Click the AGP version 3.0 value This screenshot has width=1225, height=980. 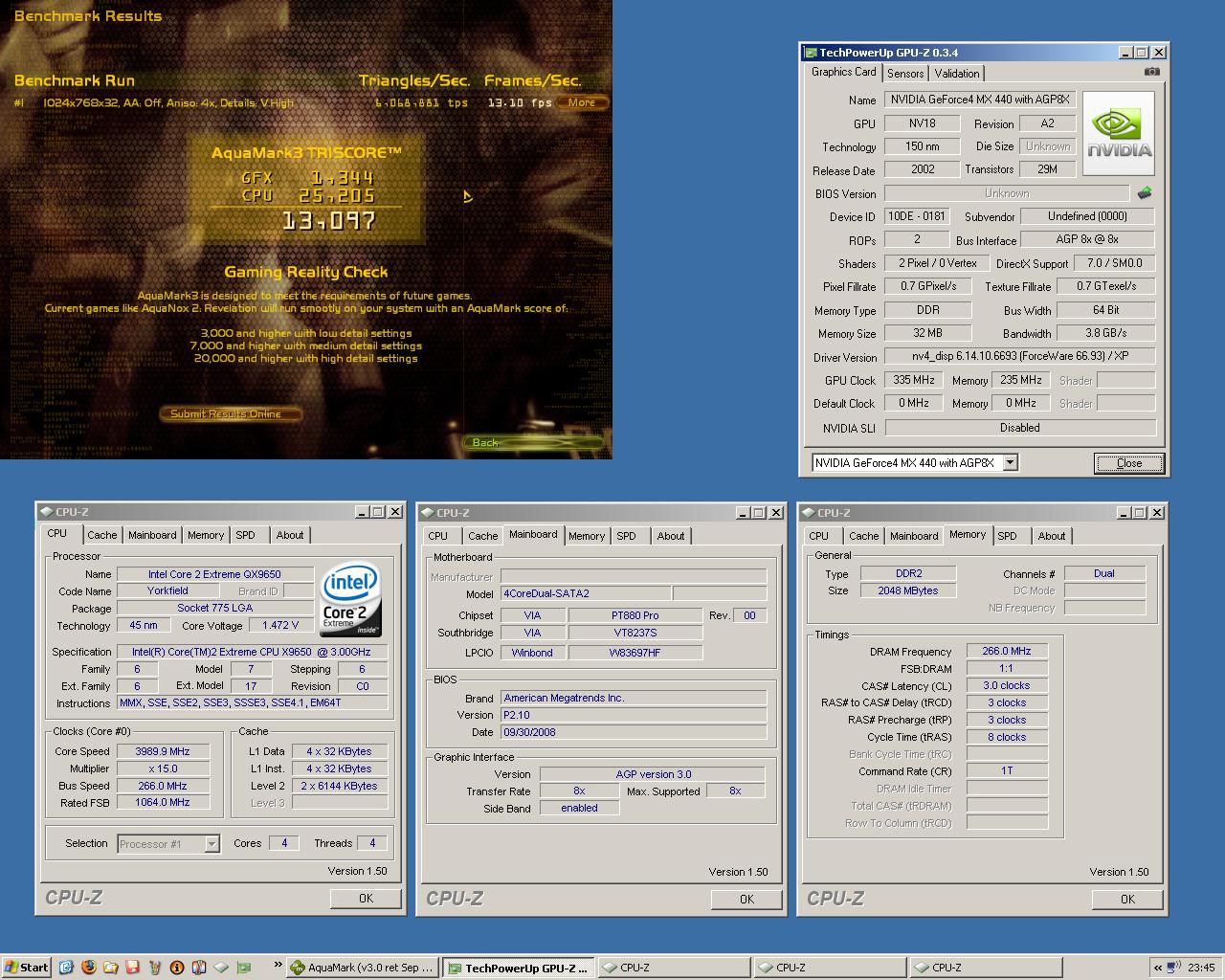point(653,774)
